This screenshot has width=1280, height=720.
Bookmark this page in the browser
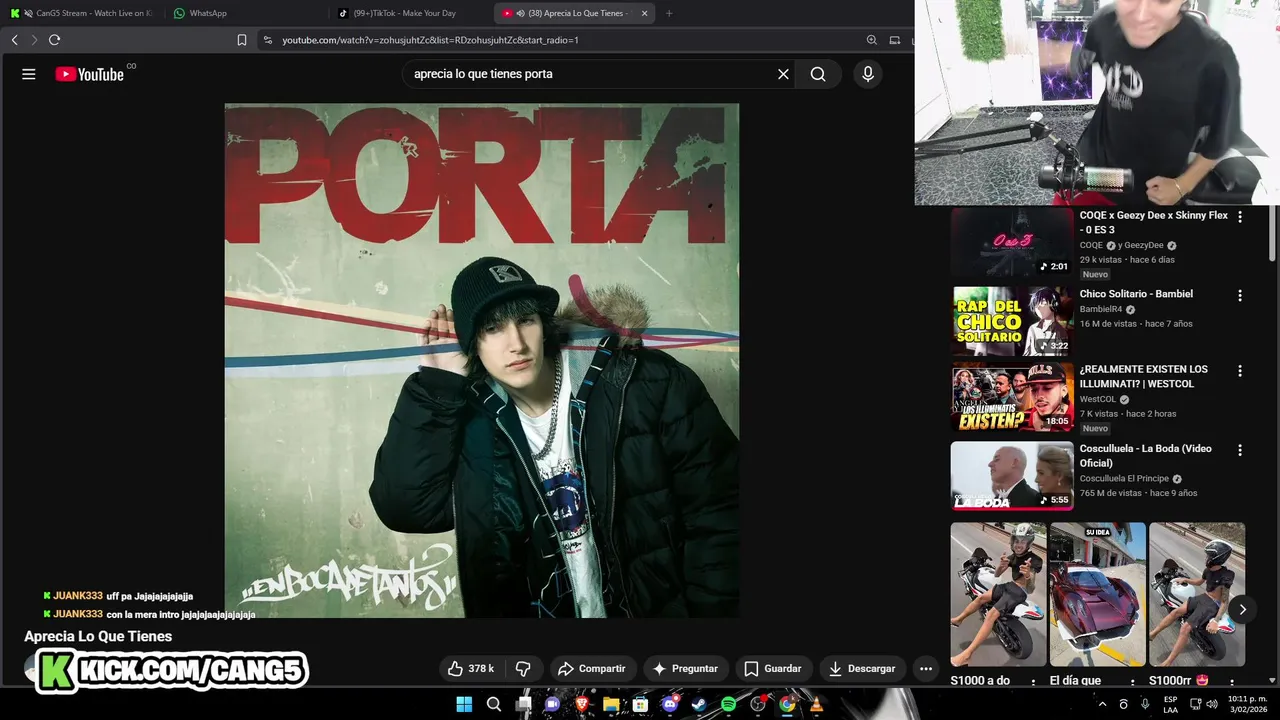pyautogui.click(x=242, y=40)
